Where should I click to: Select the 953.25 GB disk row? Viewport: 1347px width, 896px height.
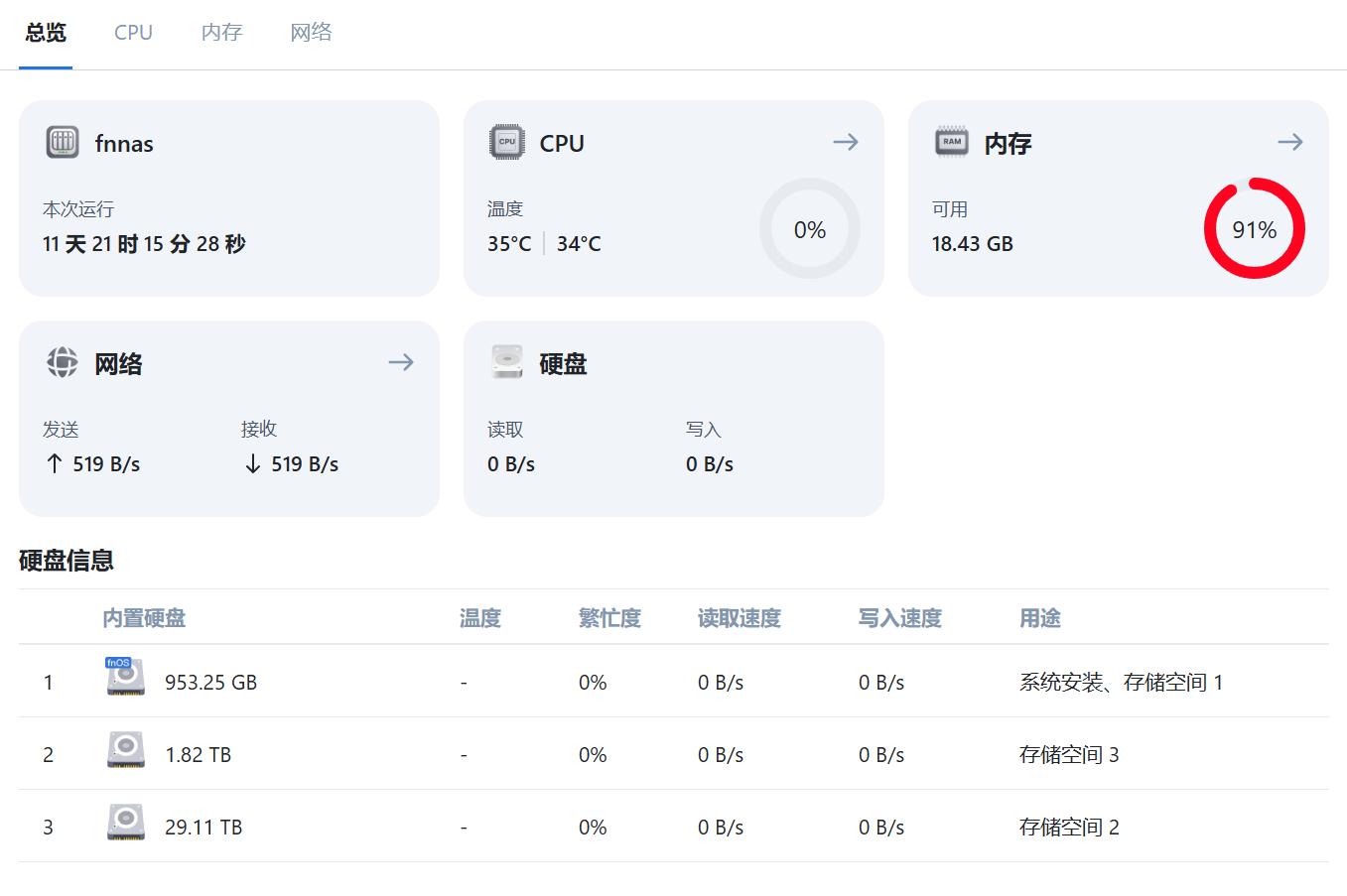(210, 683)
